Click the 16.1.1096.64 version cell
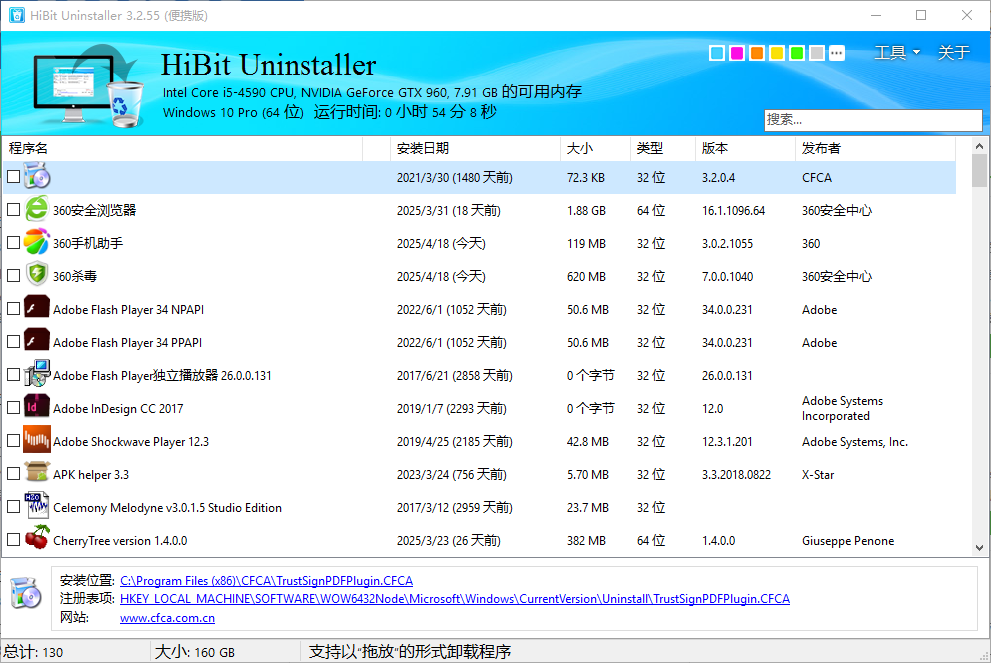 [x=733, y=210]
